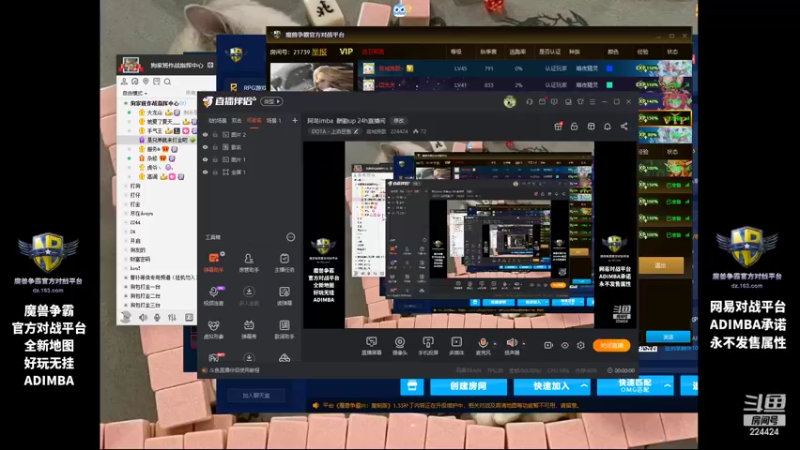Click the notification bell above the preview
This screenshot has height=450, width=800.
[x=607, y=126]
